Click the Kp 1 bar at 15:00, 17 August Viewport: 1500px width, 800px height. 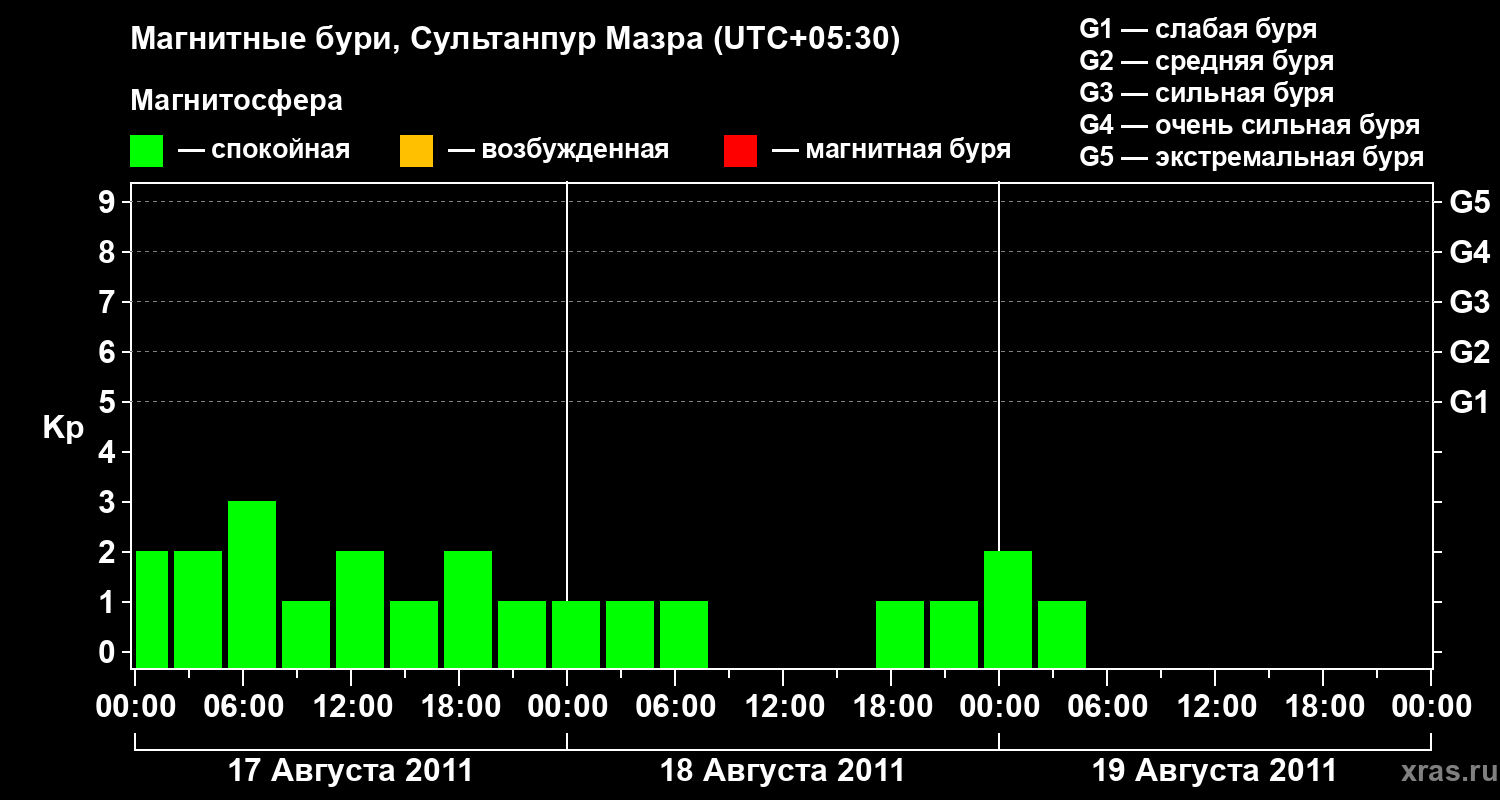click(414, 634)
